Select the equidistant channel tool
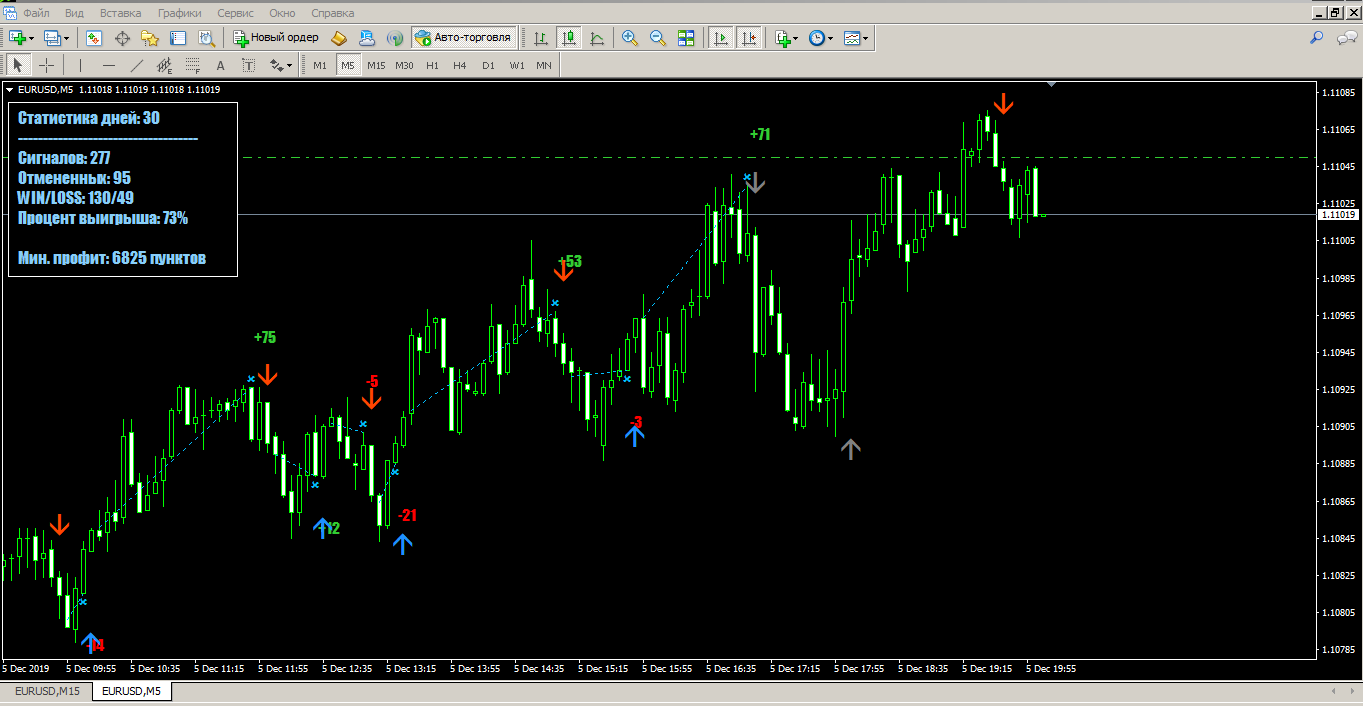This screenshot has height=706, width=1363. [164, 66]
